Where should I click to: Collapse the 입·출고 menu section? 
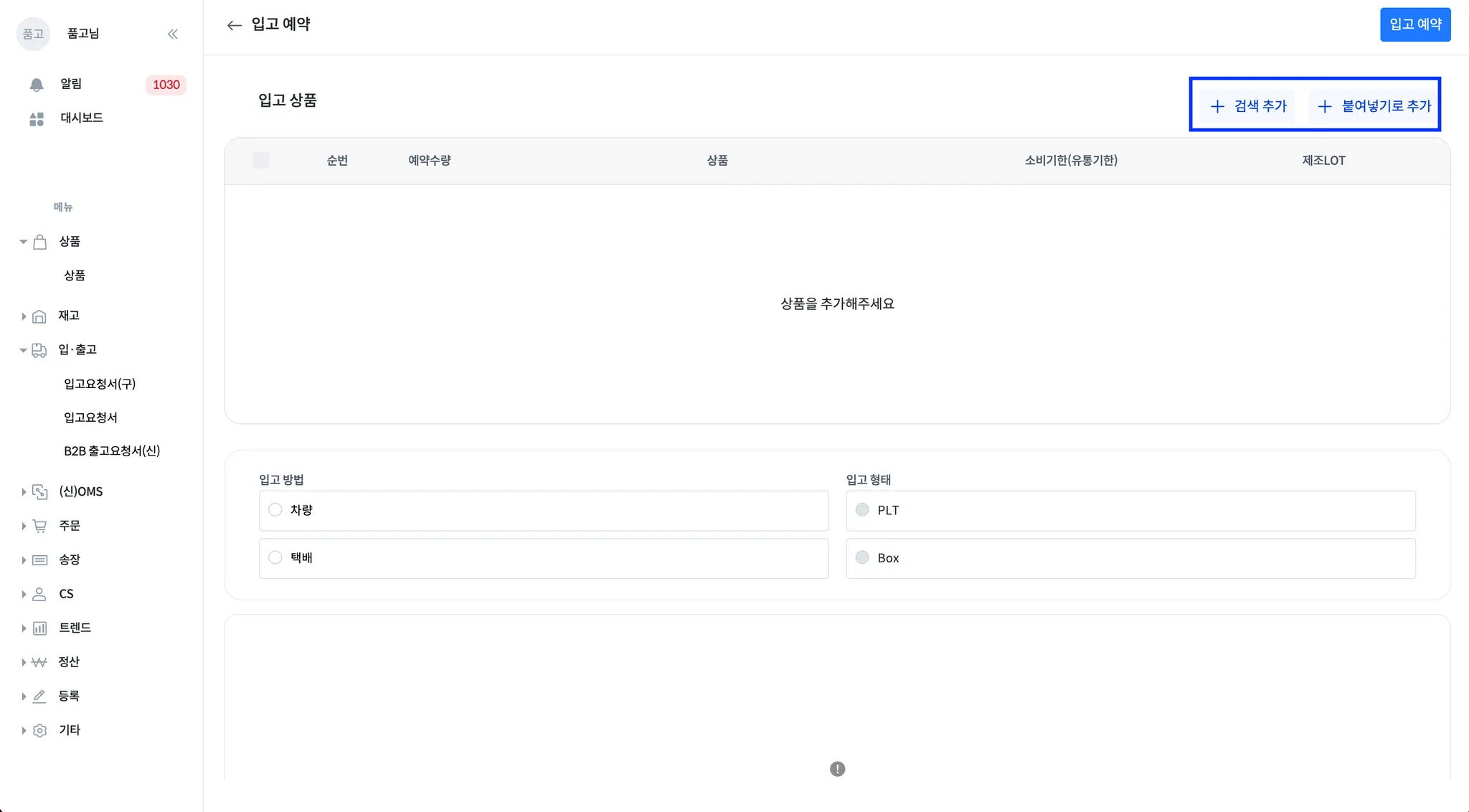(23, 350)
